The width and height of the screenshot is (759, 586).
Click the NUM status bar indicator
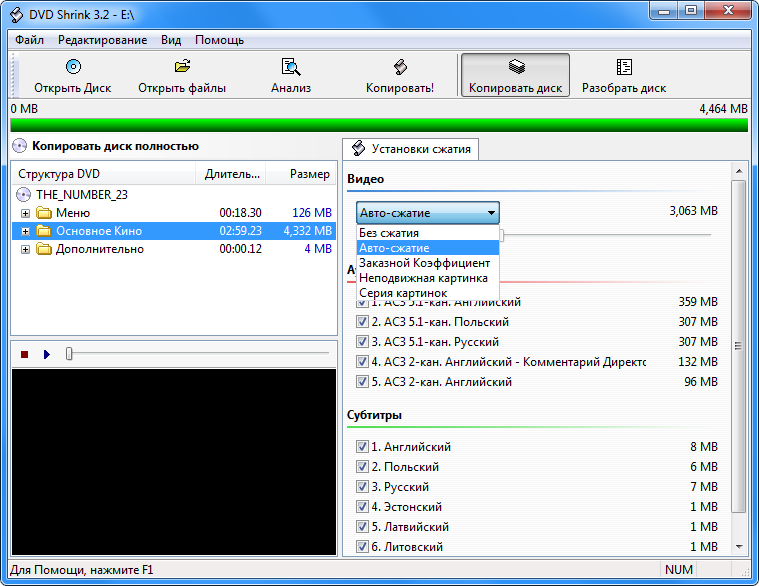tap(679, 570)
